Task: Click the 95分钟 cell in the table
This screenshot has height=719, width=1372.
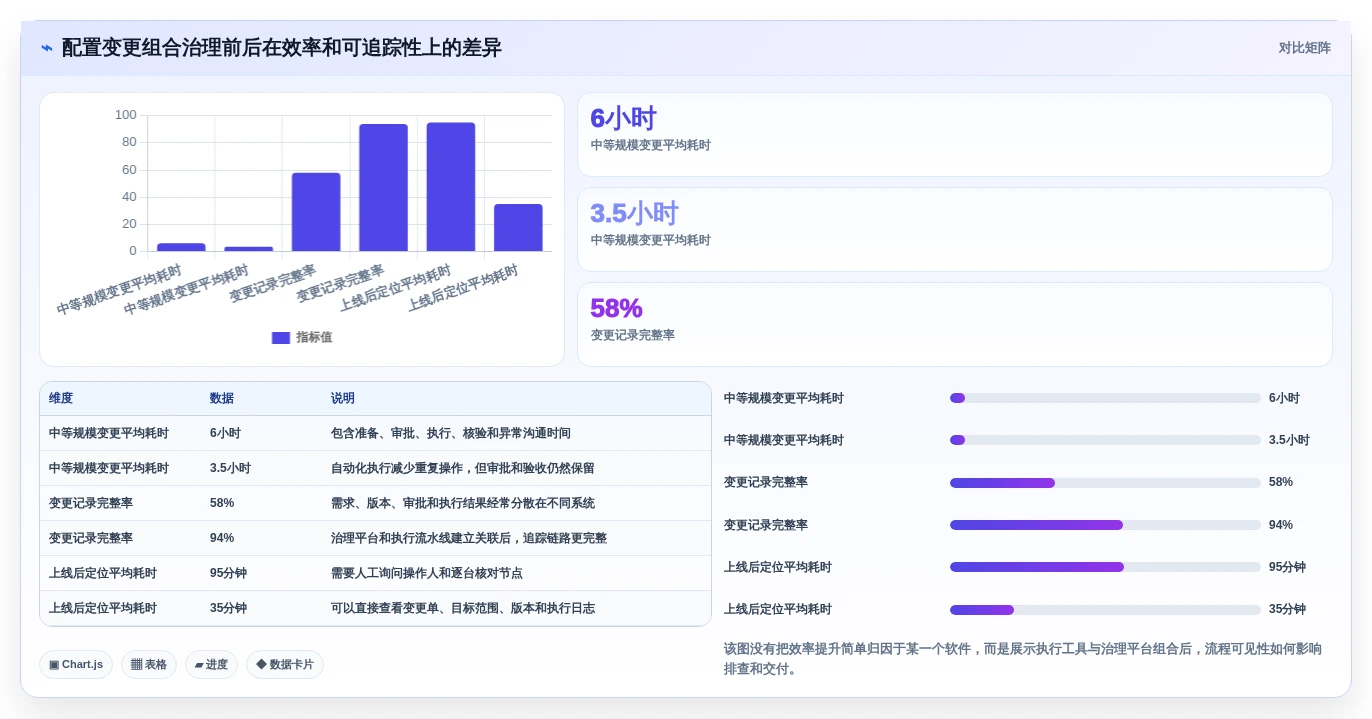Action: 228,573
